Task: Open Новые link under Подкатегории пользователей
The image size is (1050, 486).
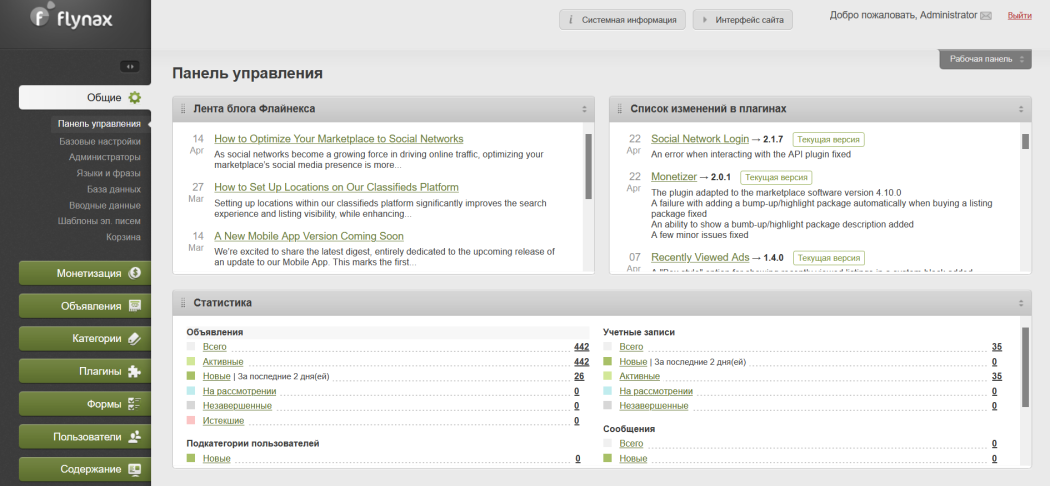Action: click(x=217, y=459)
